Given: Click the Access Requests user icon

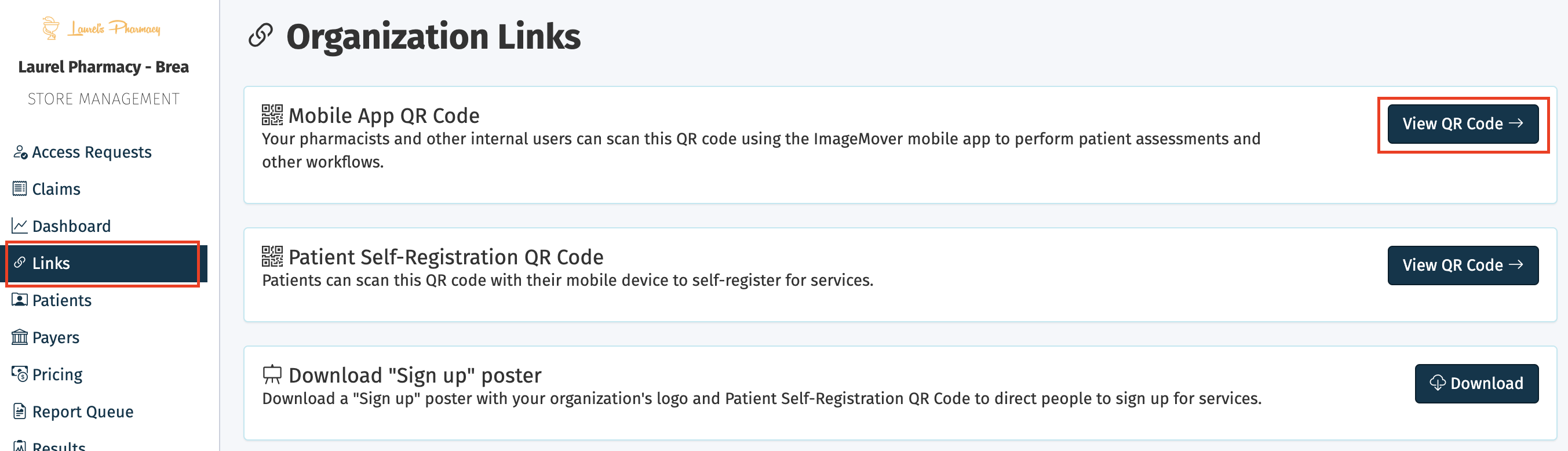Looking at the screenshot, I should [x=20, y=152].
